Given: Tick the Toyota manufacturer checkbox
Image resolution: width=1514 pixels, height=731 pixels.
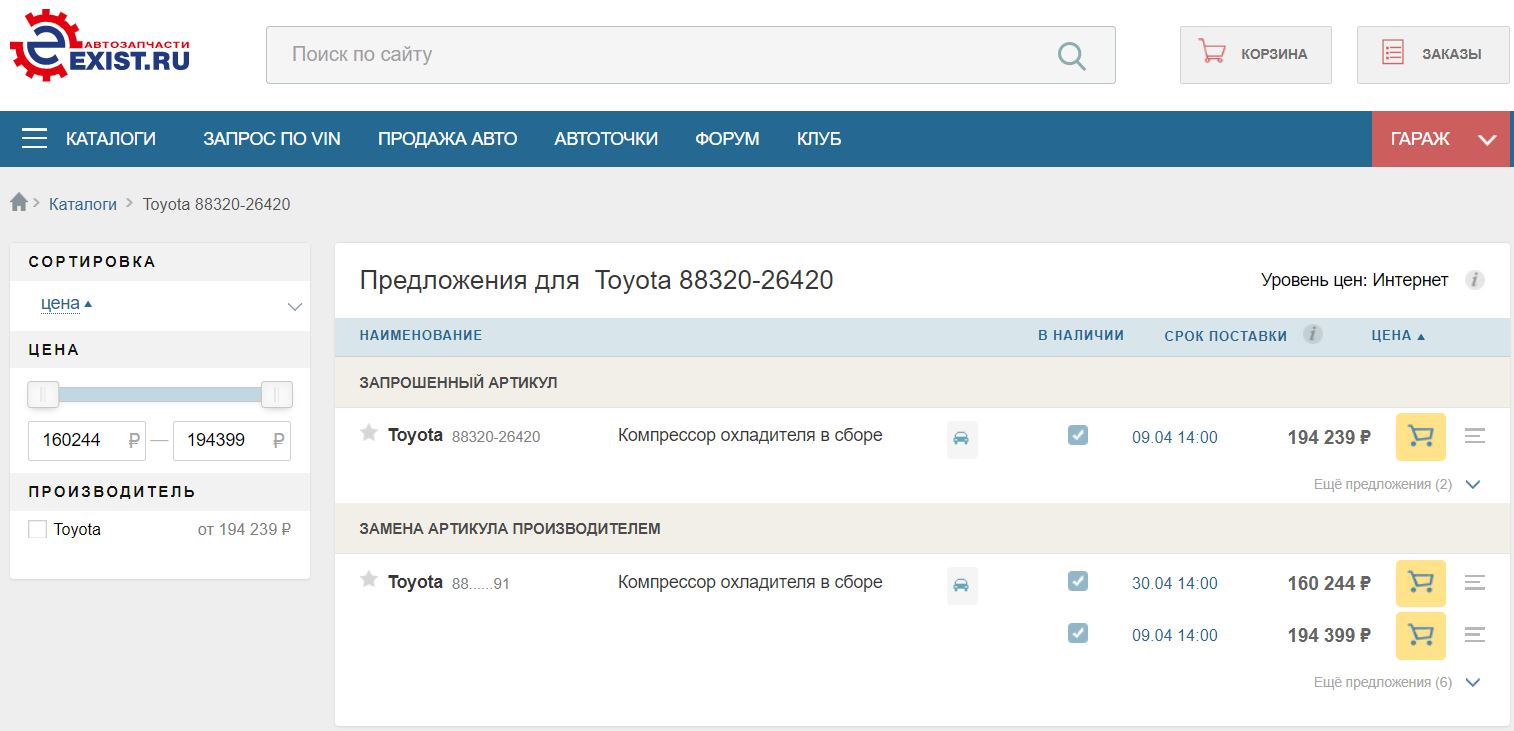Looking at the screenshot, I should tap(38, 529).
